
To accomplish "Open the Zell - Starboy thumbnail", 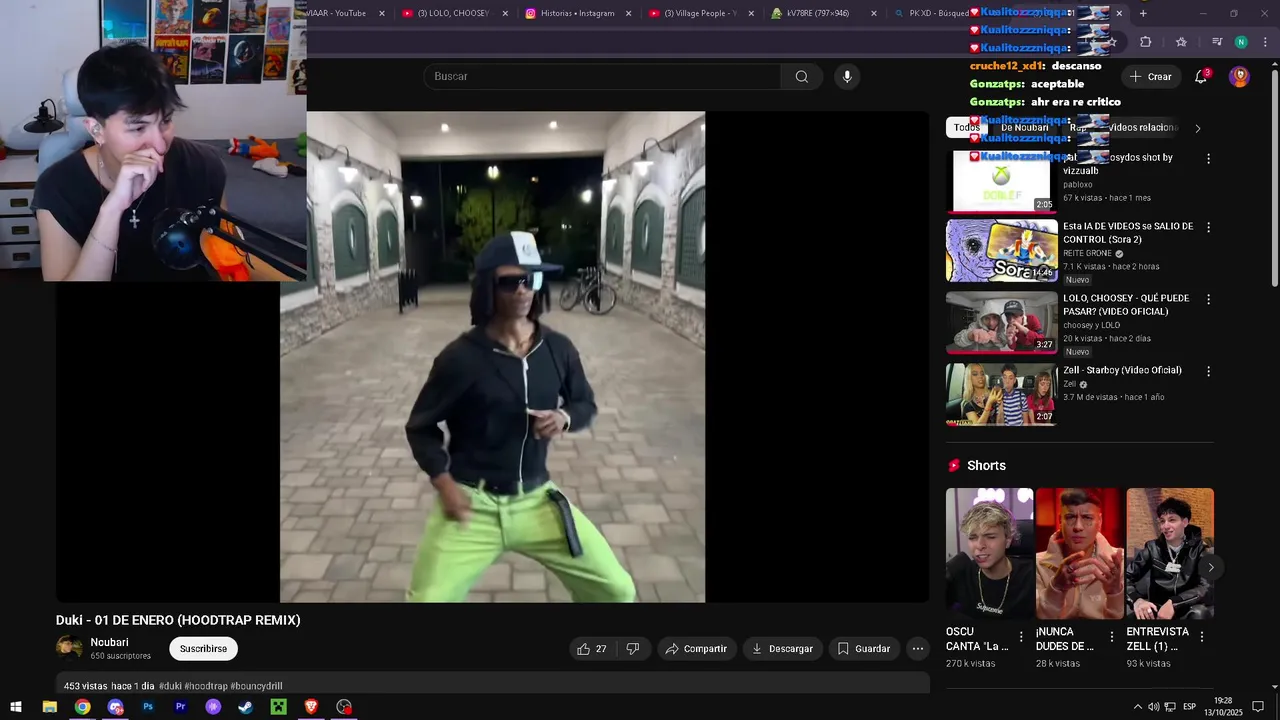I will point(1001,394).
